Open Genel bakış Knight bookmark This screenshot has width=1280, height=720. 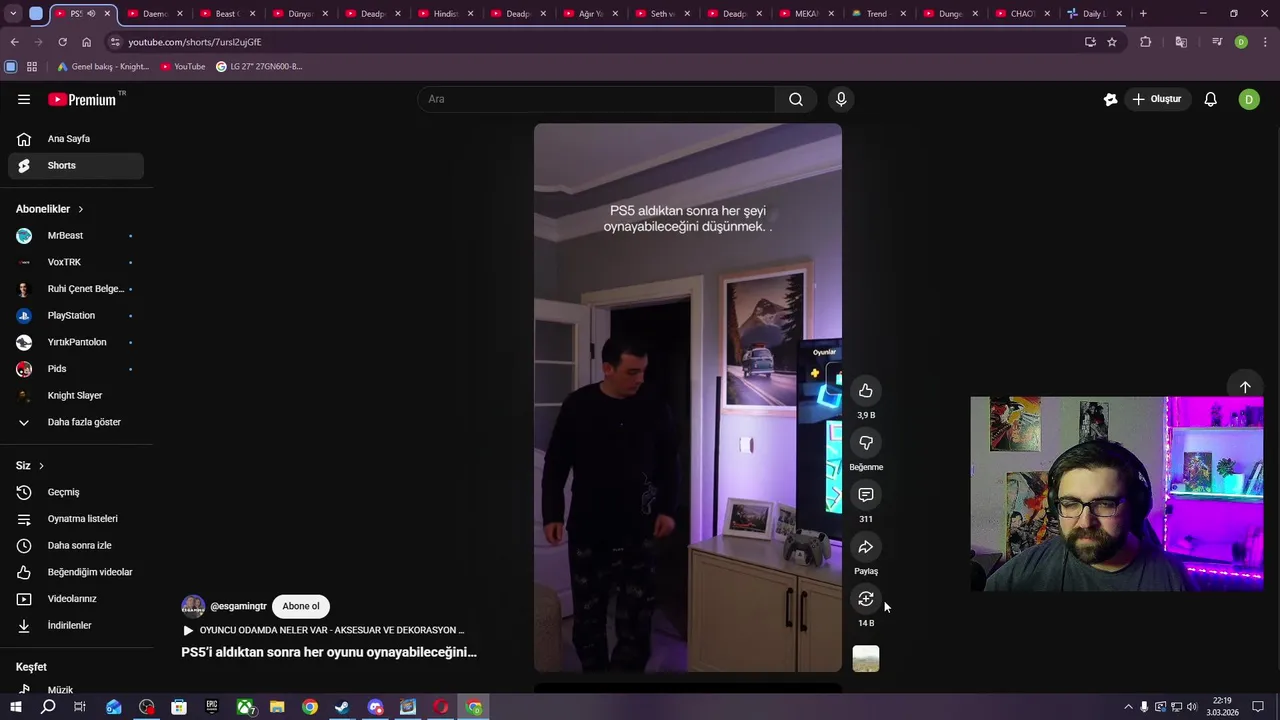pos(103,67)
